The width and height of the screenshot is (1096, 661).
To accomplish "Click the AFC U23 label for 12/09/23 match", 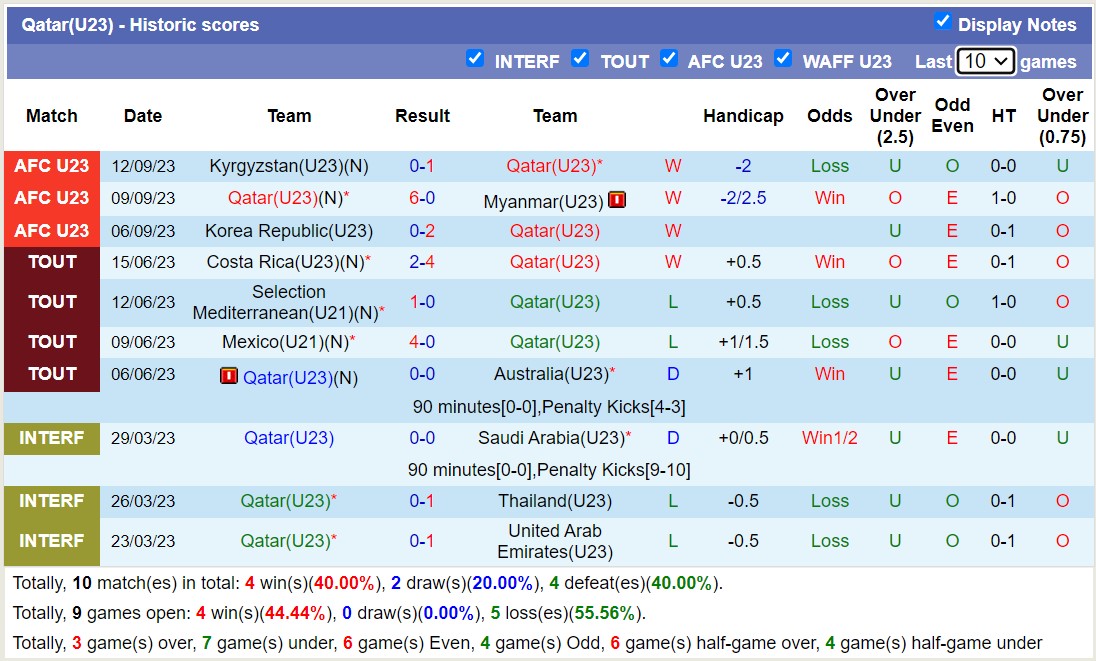I will 52,166.
